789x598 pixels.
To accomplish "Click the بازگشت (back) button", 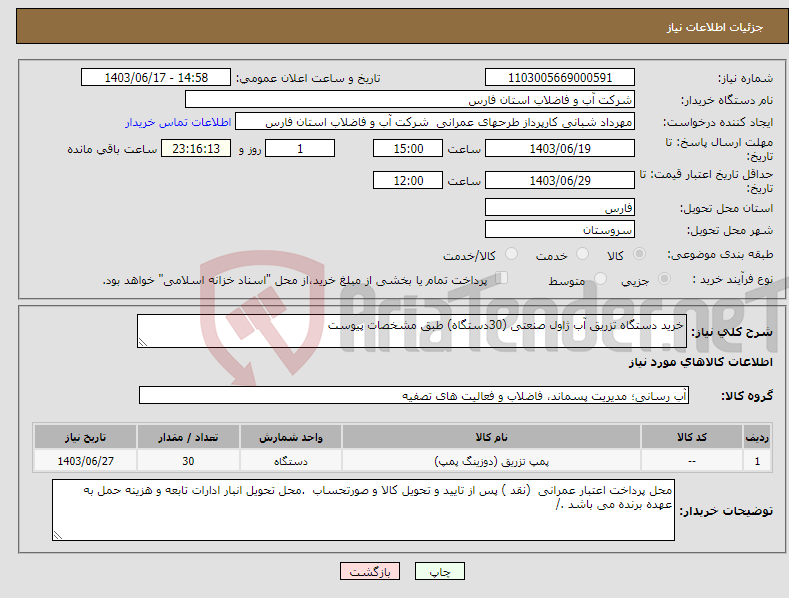I will coord(370,571).
